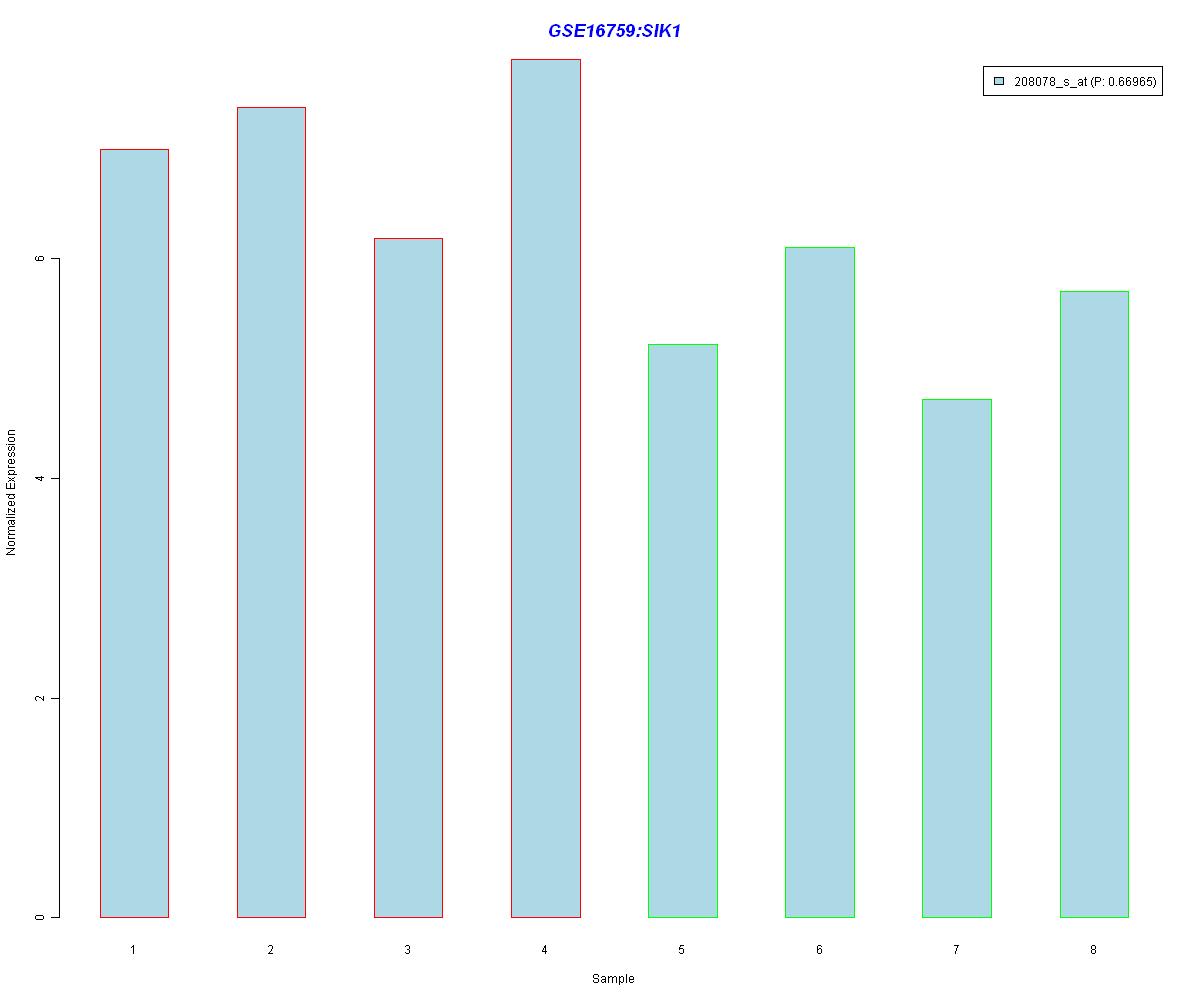Screen dimensions: 1200x1000
Task: Select the shortest bar, sample 7
Action: 956,658
